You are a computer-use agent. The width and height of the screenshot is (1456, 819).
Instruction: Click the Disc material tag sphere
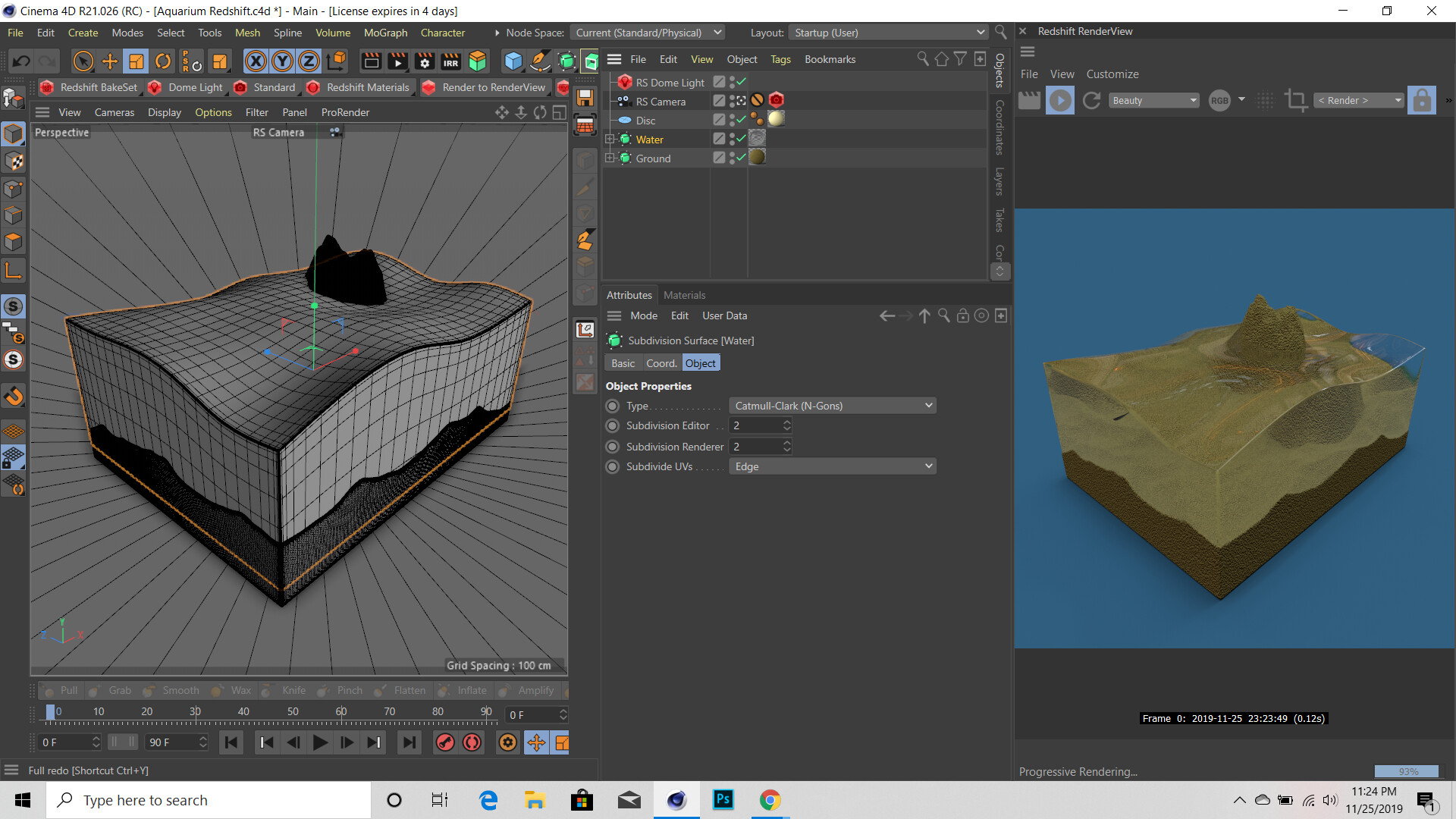(776, 119)
